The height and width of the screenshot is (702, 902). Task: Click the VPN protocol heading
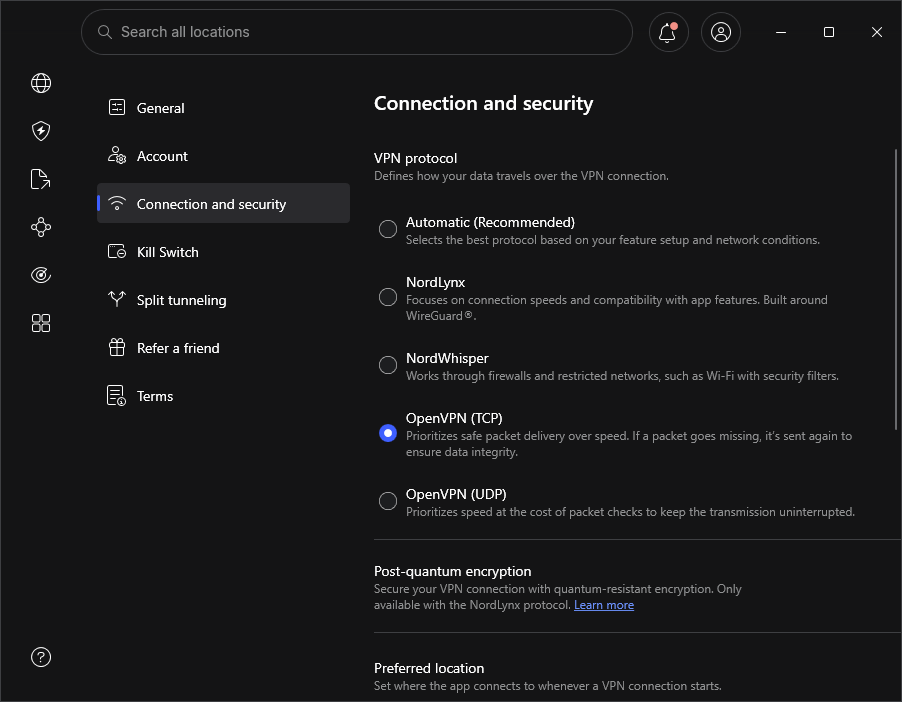click(415, 158)
